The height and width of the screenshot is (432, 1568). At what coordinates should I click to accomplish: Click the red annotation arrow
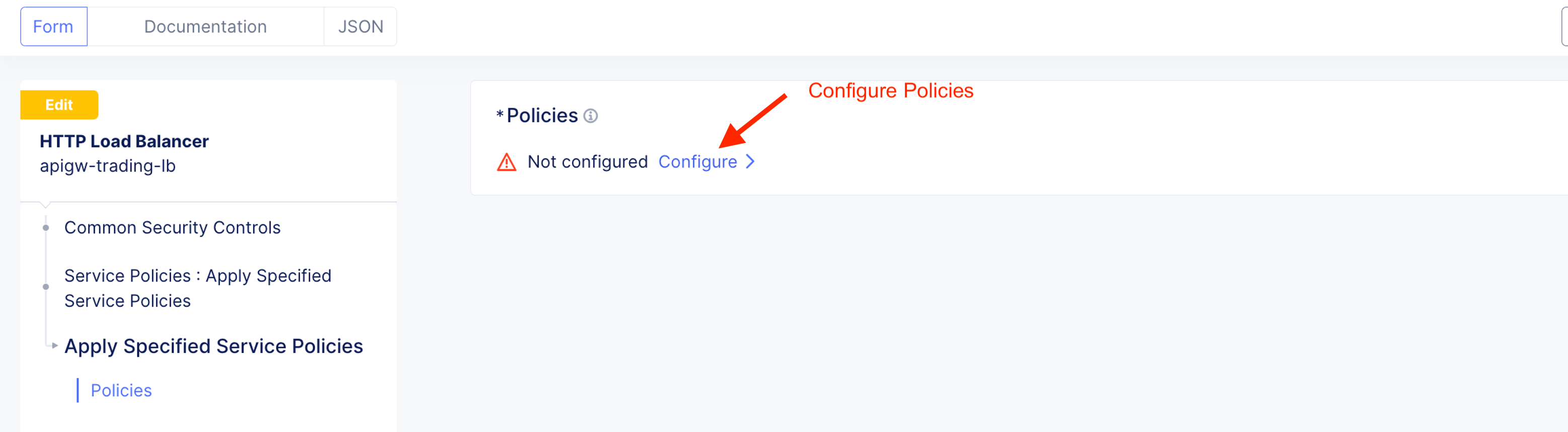[752, 120]
